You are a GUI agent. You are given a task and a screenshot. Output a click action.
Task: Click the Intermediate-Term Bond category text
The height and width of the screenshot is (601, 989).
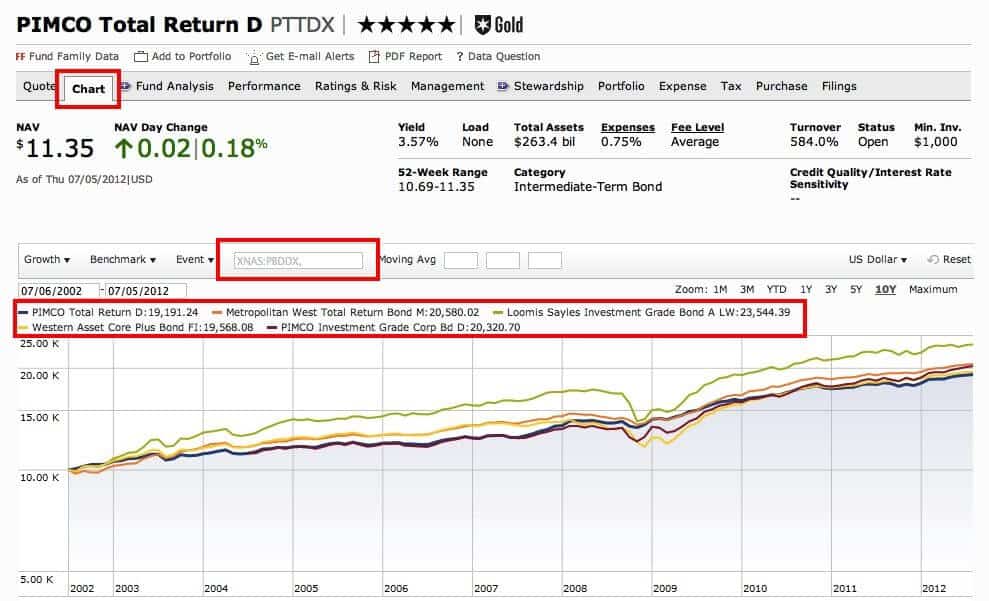(x=588, y=187)
